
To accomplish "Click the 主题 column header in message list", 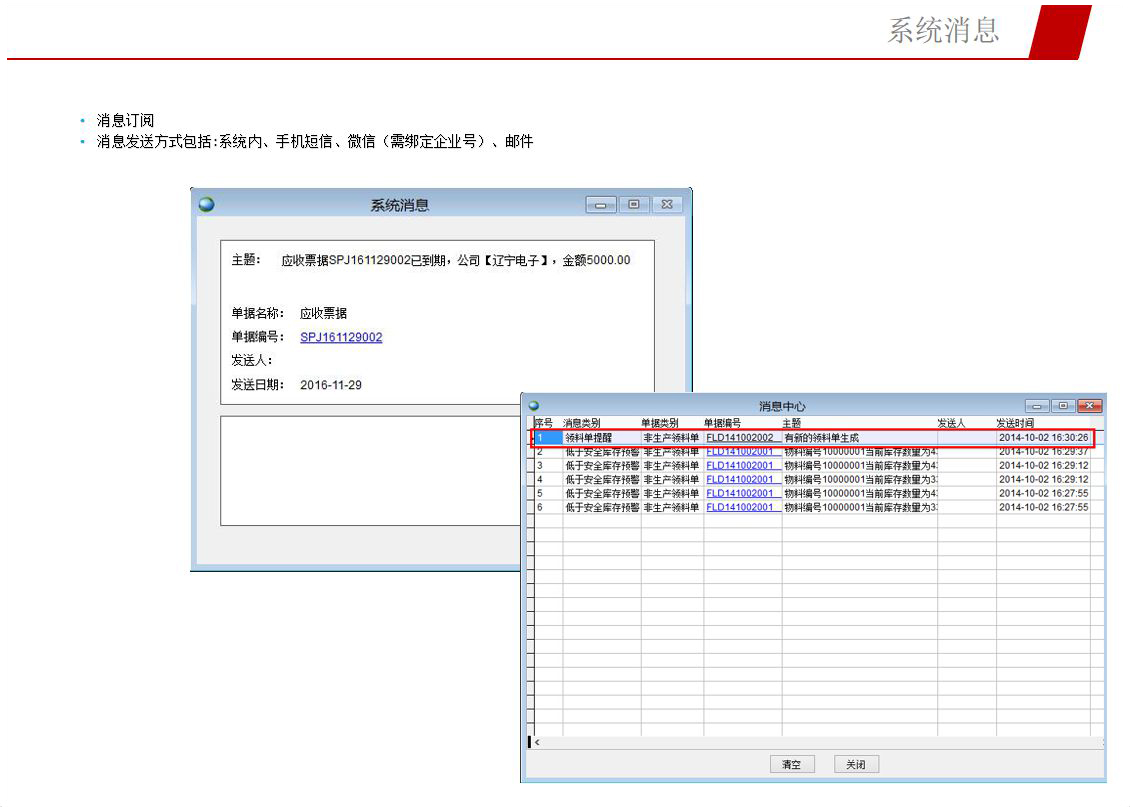I will [x=792, y=424].
